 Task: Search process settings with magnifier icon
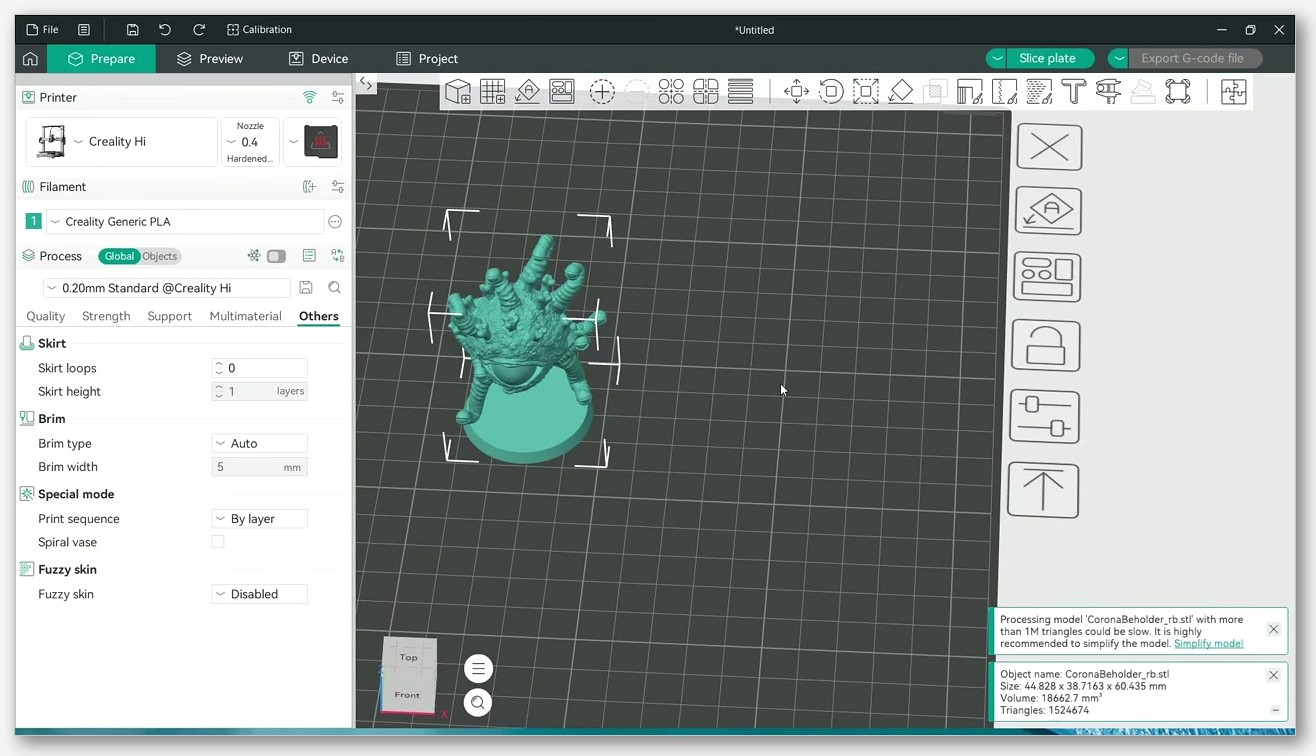335,288
